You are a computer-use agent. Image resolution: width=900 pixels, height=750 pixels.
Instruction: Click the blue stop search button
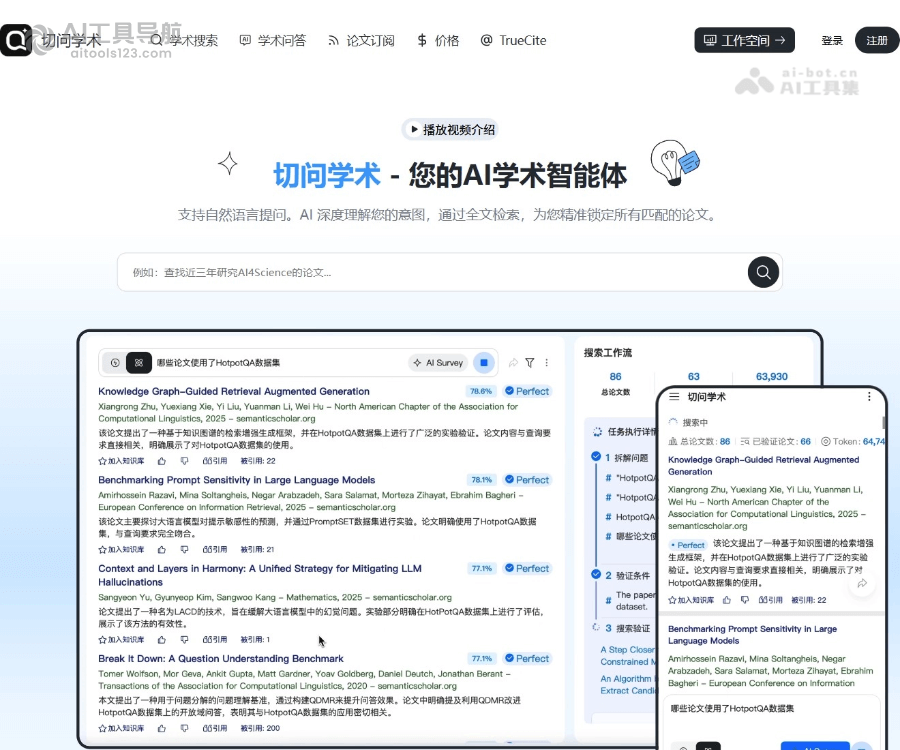[x=484, y=363]
